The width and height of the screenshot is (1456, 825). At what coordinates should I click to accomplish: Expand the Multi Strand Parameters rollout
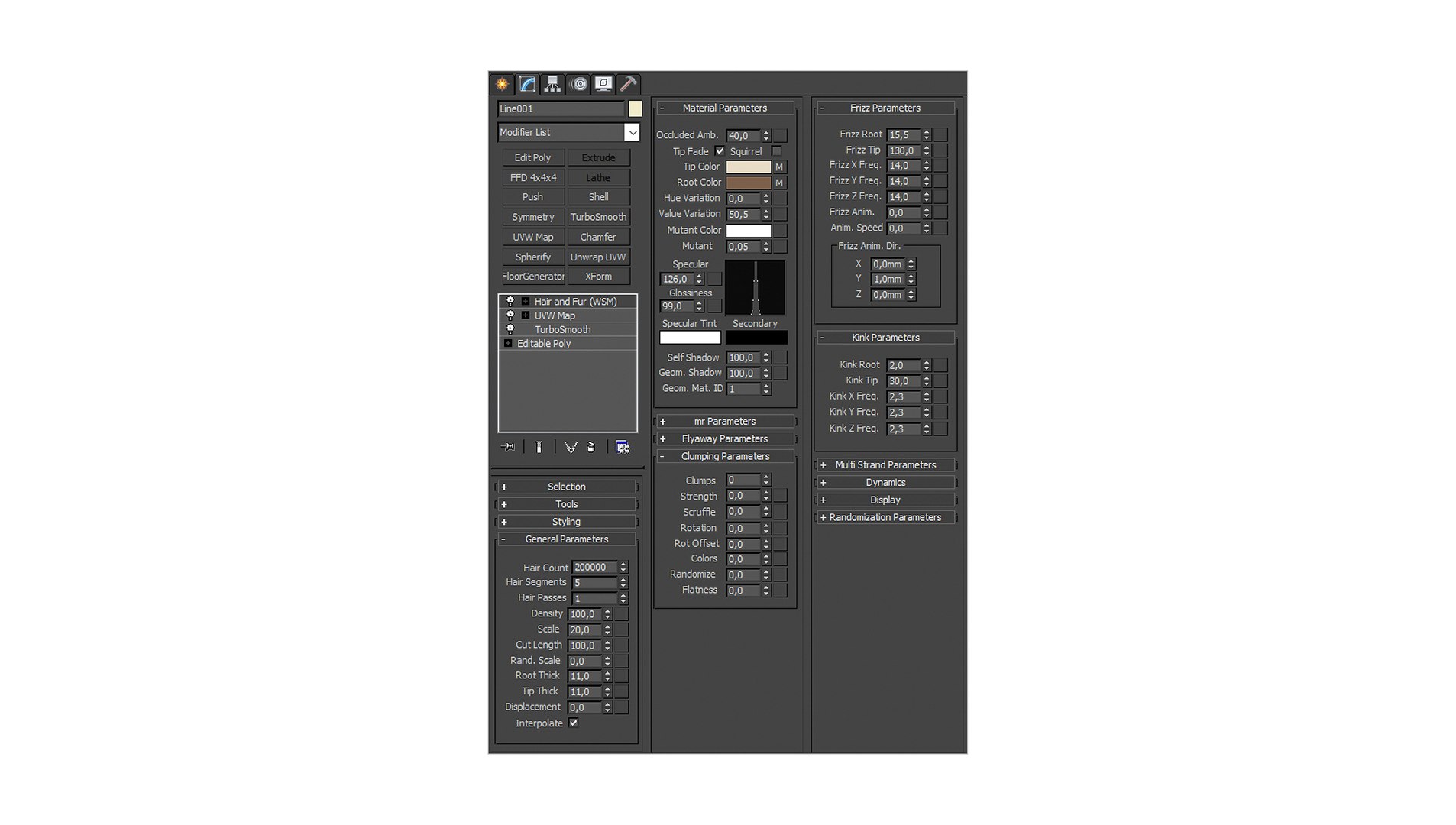tap(885, 465)
